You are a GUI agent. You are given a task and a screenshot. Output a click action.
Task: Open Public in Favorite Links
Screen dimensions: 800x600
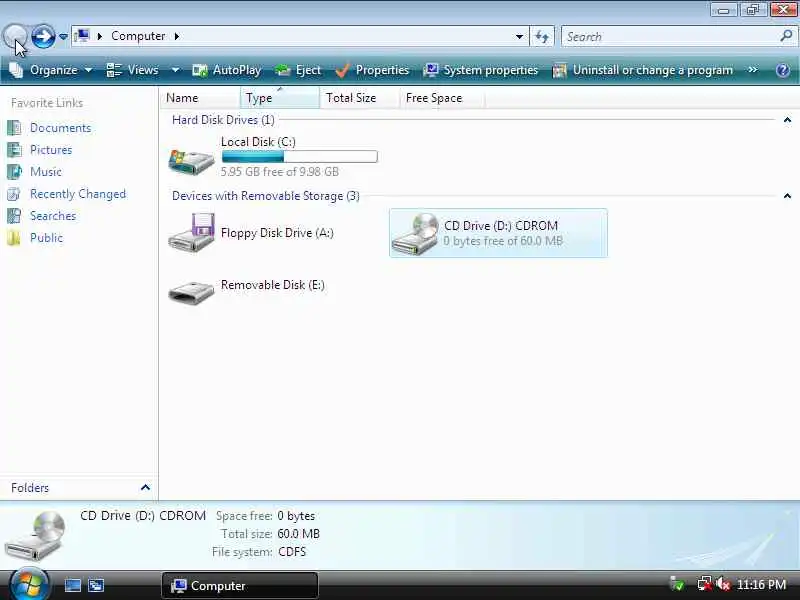click(46, 238)
